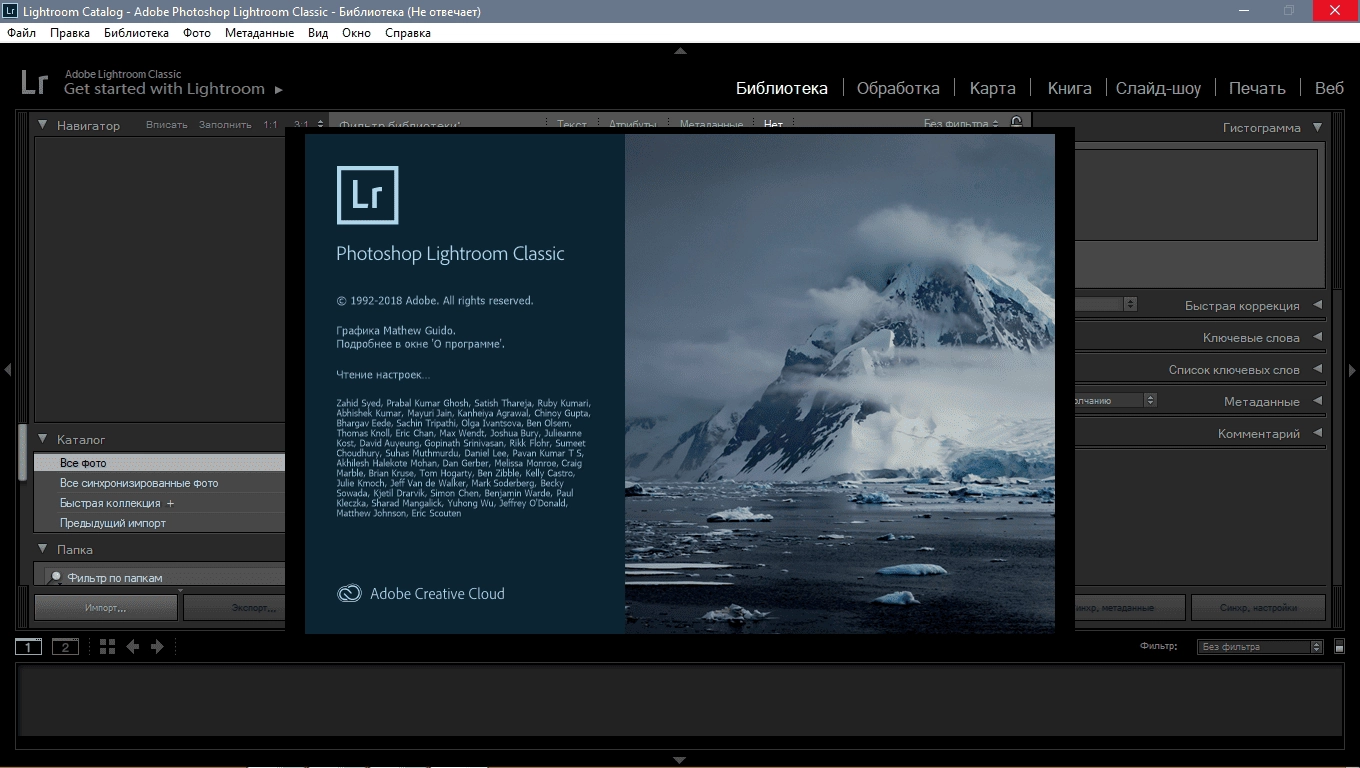
Task: Expand the Список ключевых слов panel
Action: coord(1317,369)
